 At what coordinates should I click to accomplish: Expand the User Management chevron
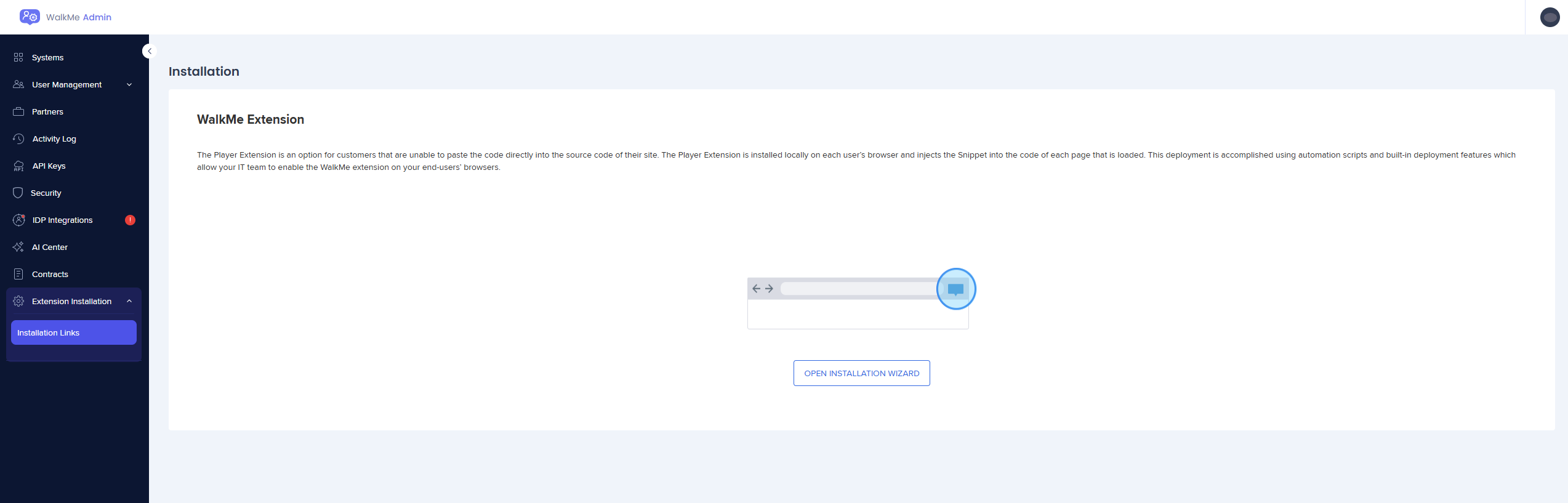[x=129, y=84]
